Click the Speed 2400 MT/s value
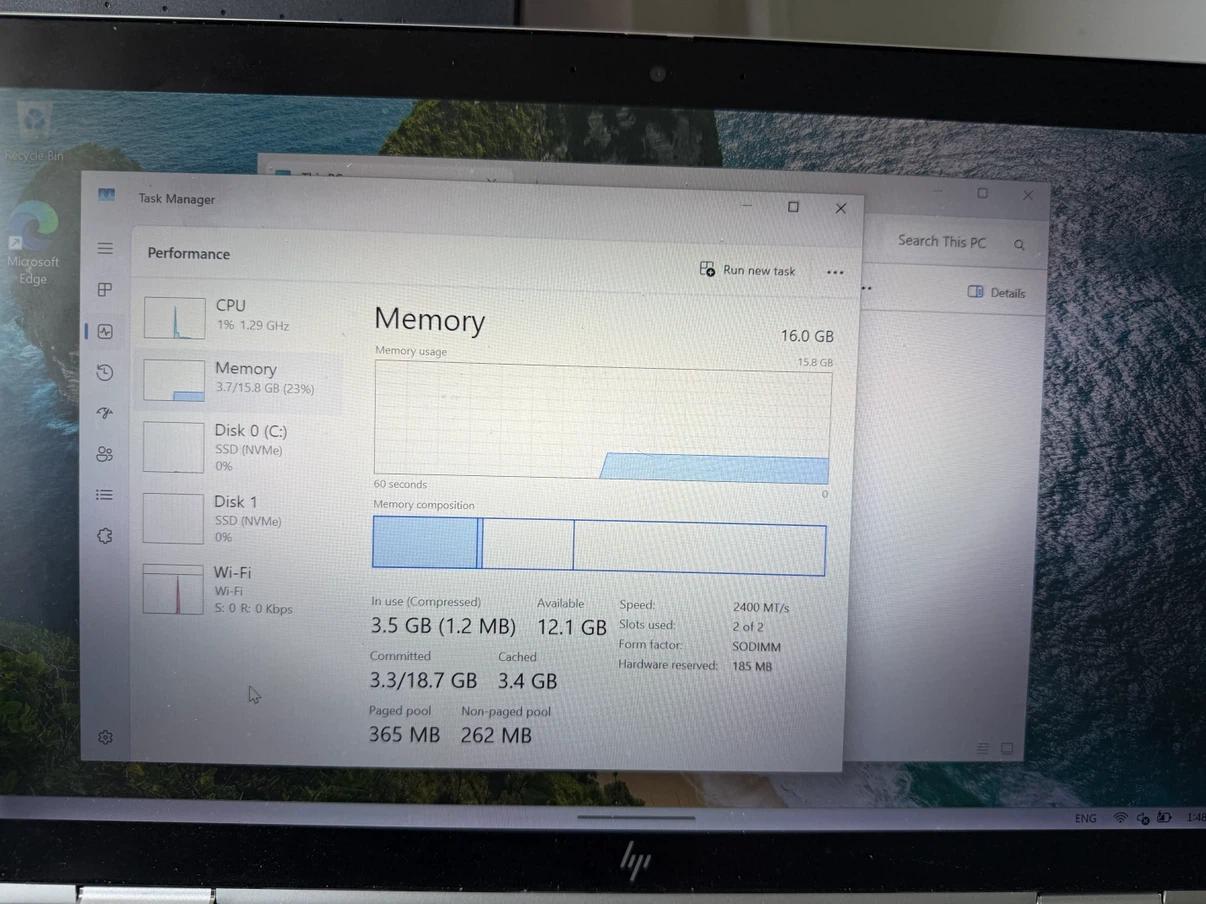The width and height of the screenshot is (1206, 904). point(761,607)
